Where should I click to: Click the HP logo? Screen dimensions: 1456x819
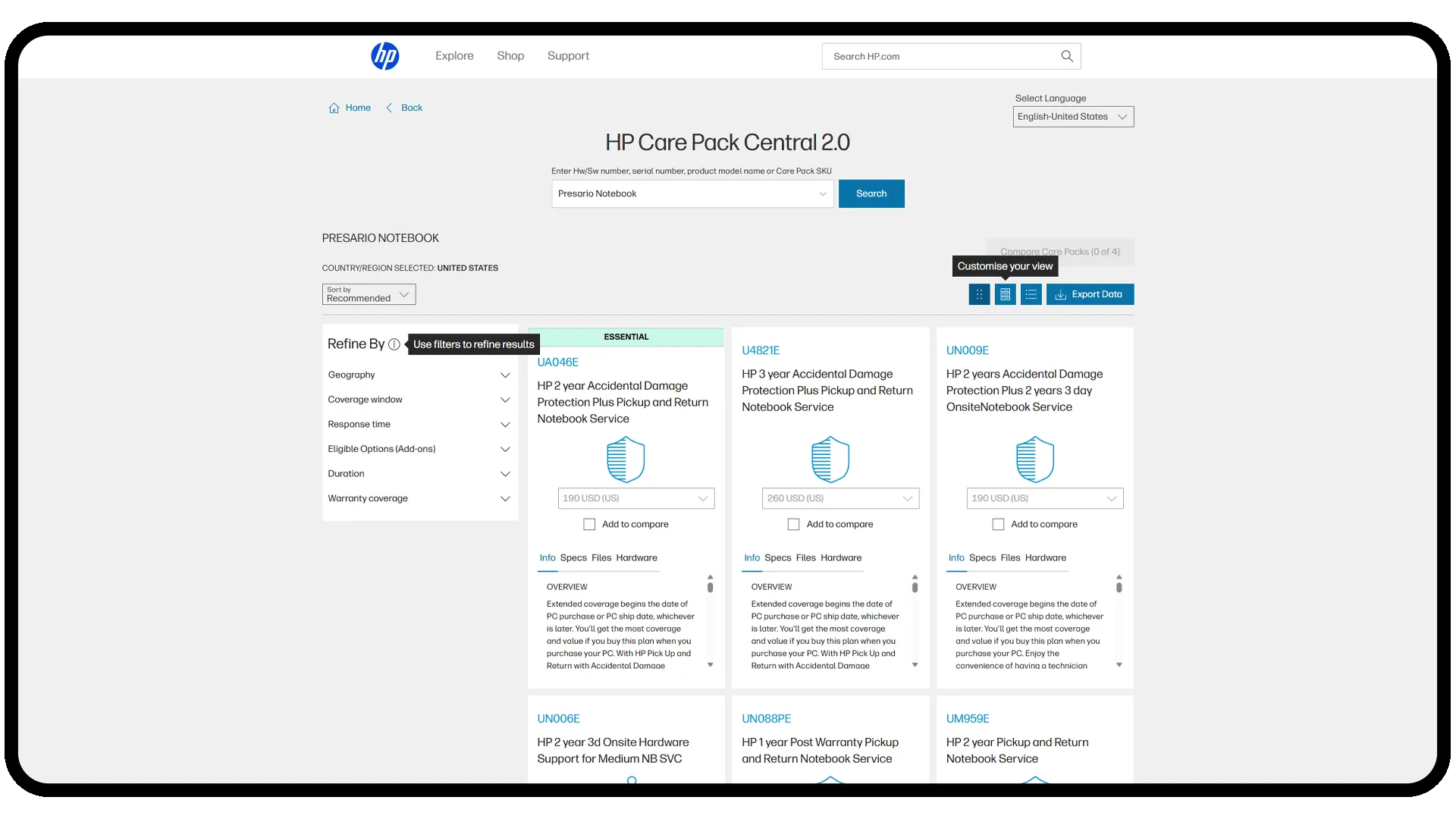[x=385, y=55]
